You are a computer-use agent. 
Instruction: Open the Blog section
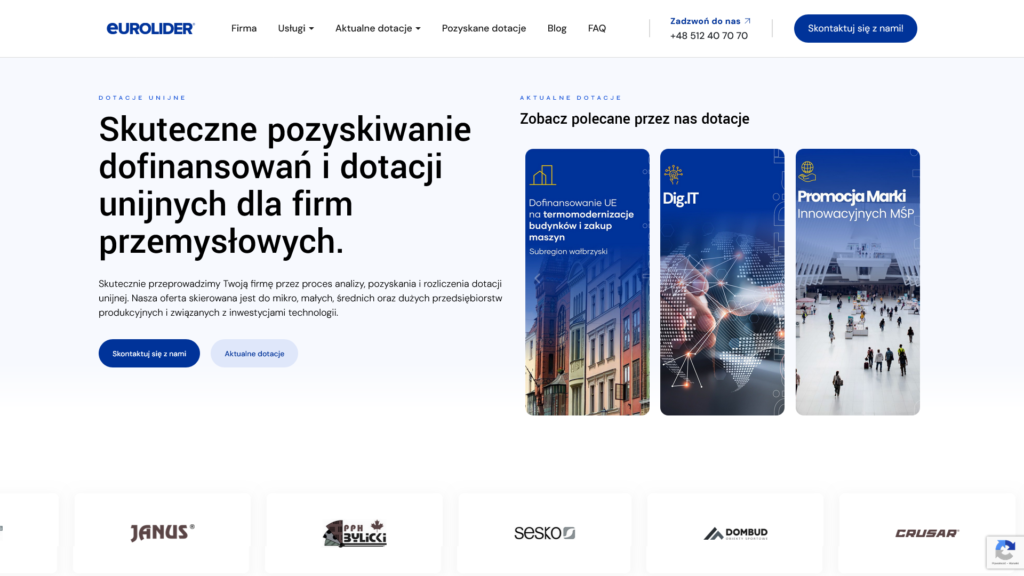coord(557,28)
